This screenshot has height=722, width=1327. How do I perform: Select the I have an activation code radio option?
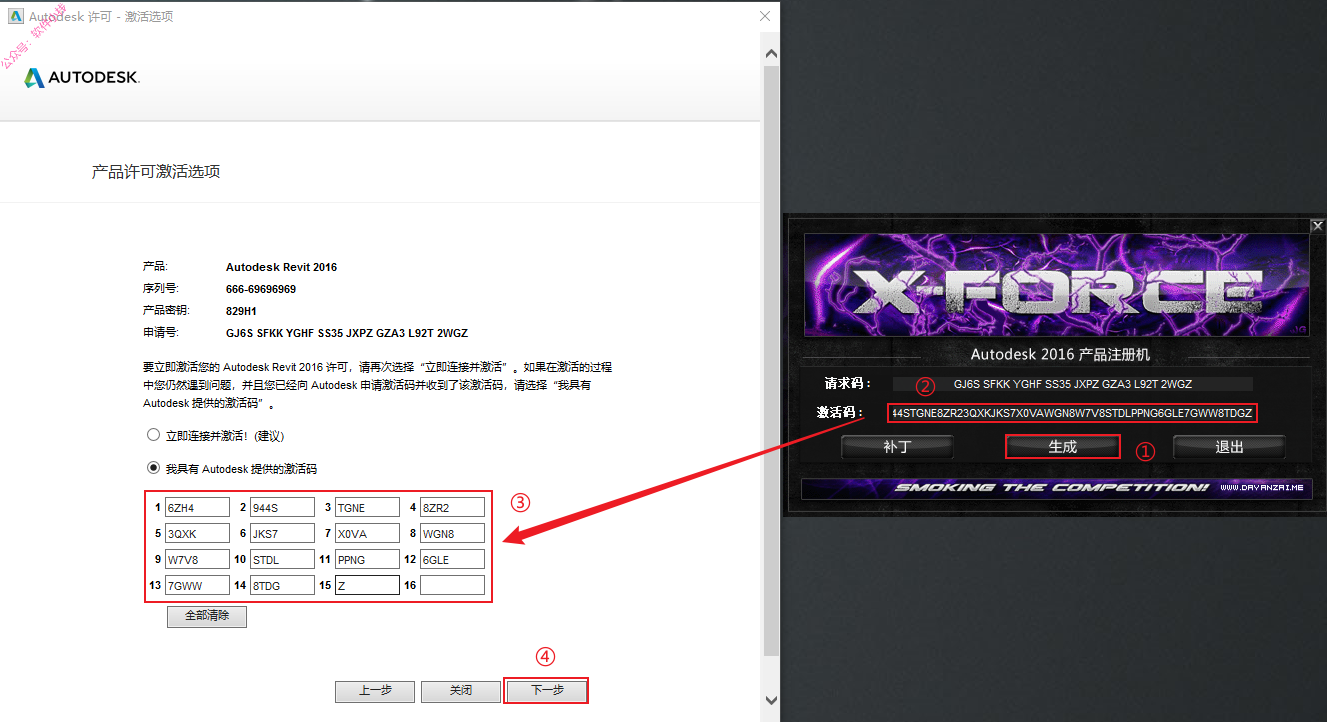click(153, 467)
